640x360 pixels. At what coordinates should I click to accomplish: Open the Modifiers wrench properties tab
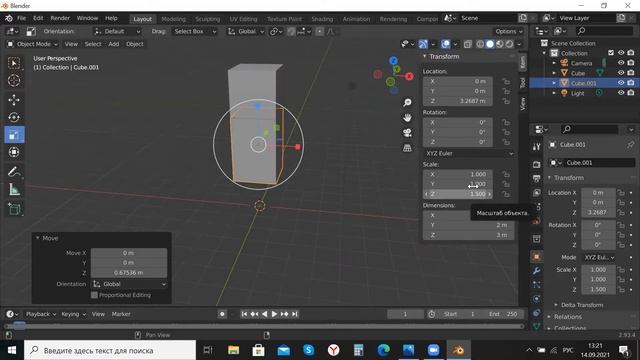[536, 271]
